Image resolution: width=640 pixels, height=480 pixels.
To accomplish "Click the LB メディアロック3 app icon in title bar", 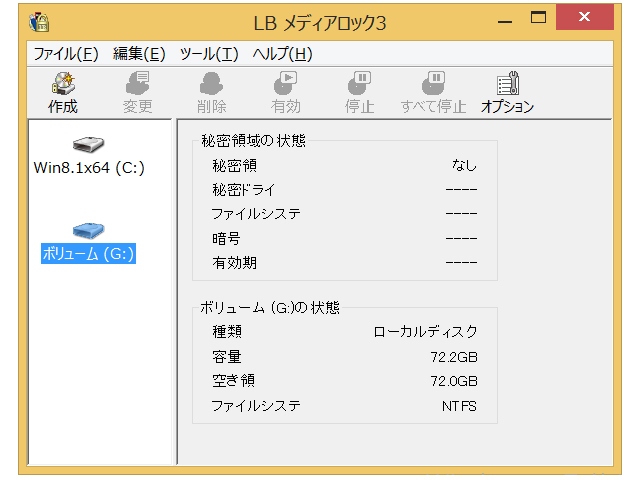I will pos(39,22).
